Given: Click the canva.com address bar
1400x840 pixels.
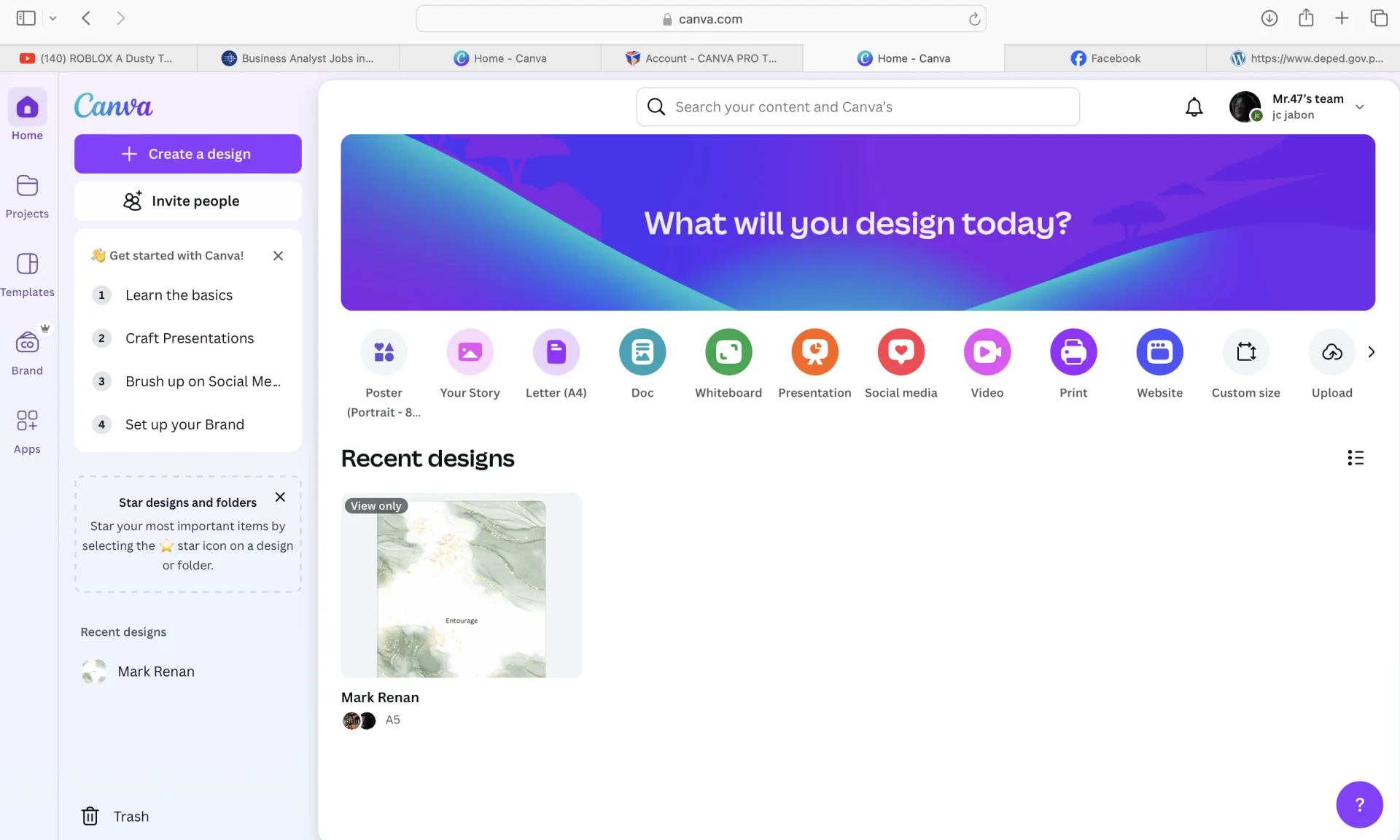Looking at the screenshot, I should point(701,19).
